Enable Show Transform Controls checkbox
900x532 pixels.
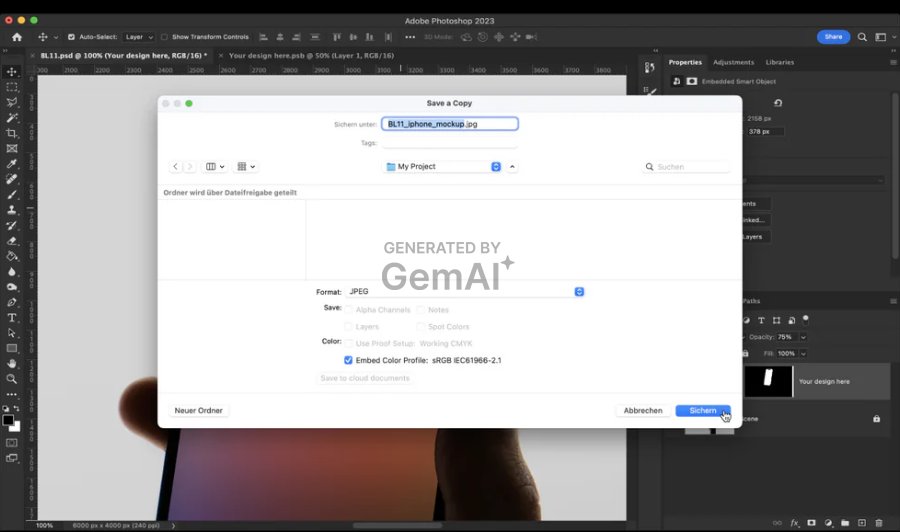164,37
